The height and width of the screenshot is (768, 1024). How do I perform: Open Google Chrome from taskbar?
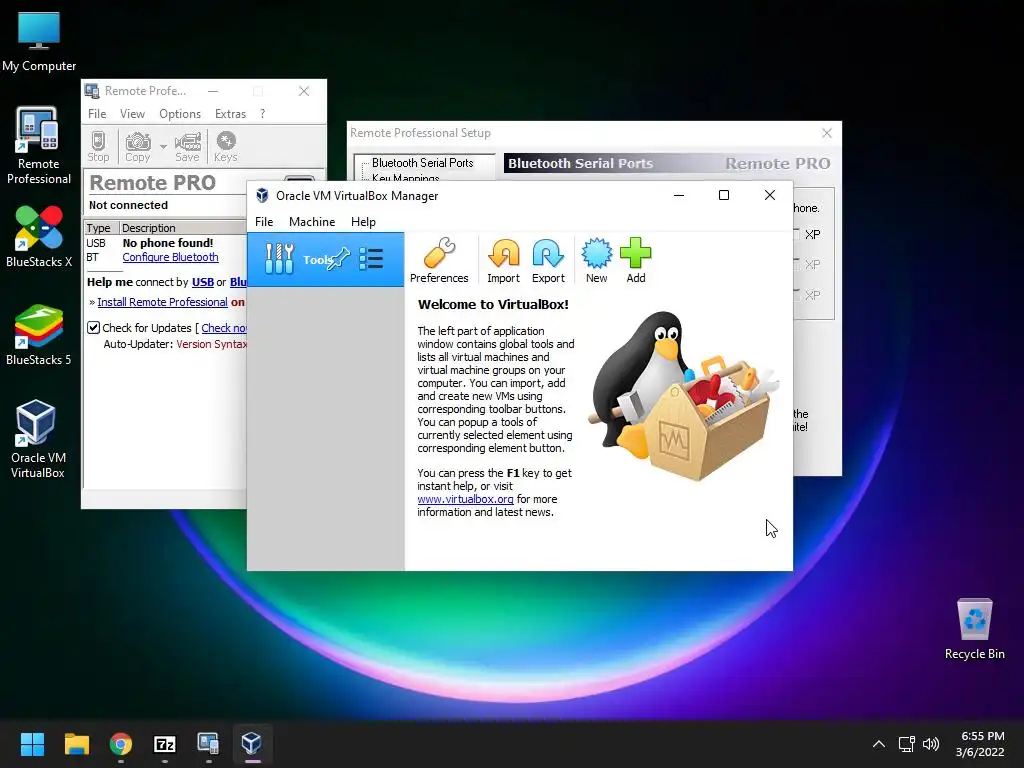click(x=121, y=744)
